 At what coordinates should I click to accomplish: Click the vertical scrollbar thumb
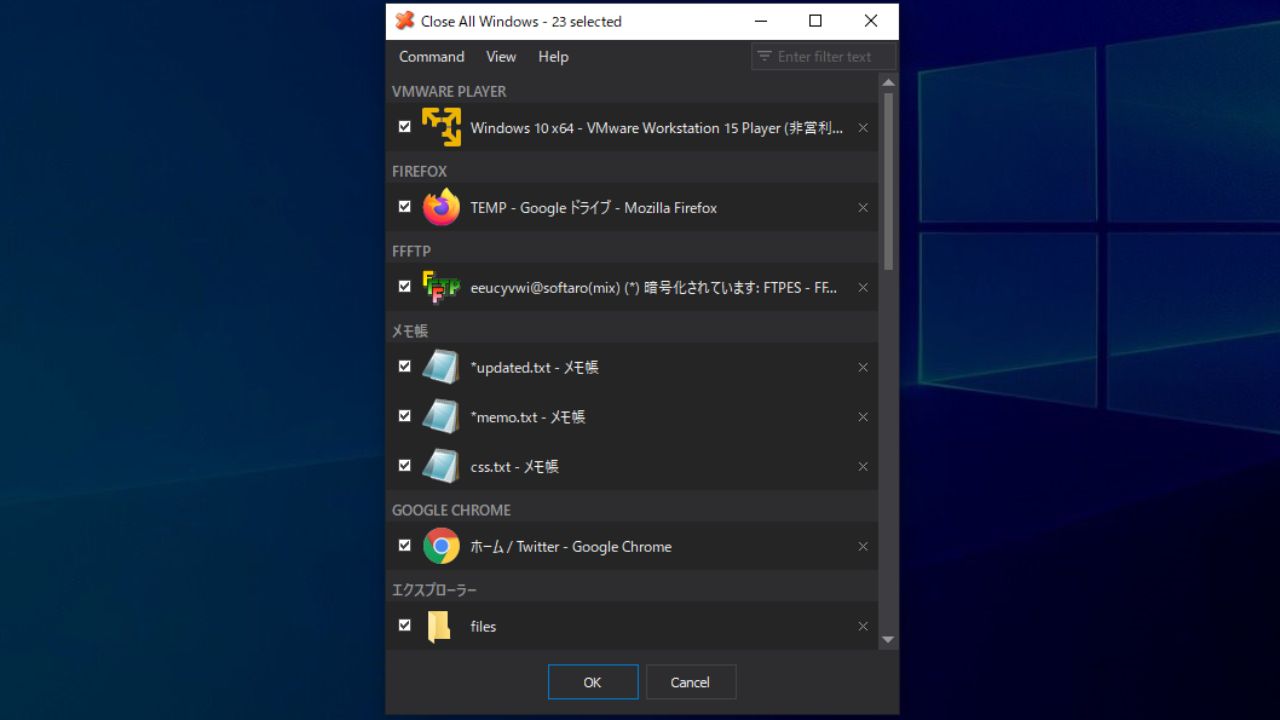(888, 181)
